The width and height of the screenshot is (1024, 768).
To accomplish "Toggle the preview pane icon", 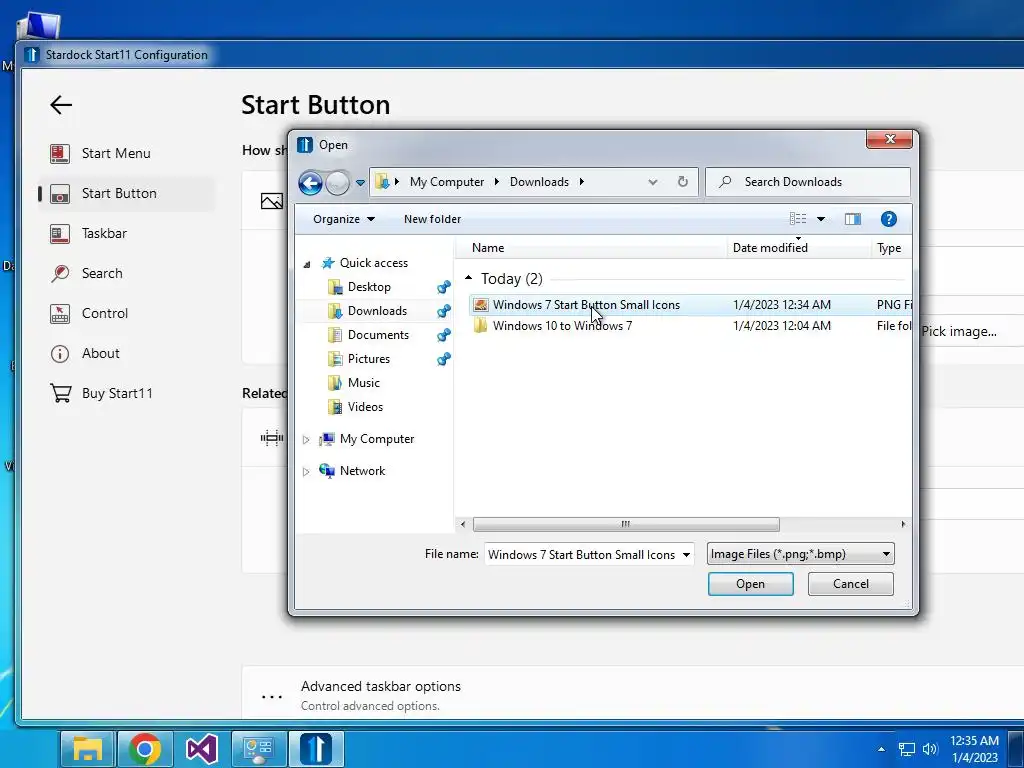I will 852,219.
